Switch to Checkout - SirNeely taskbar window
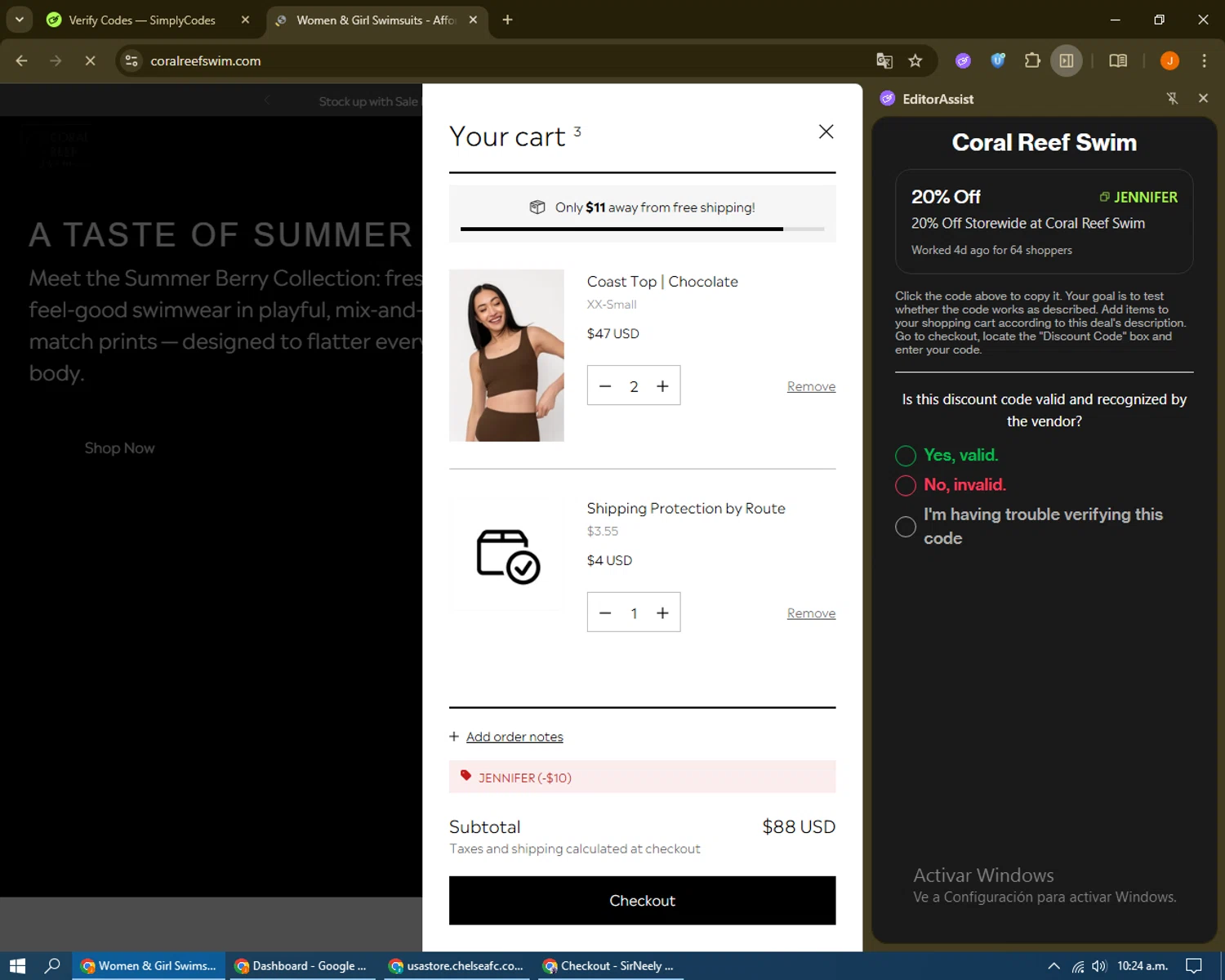The image size is (1225, 980). click(x=610, y=966)
